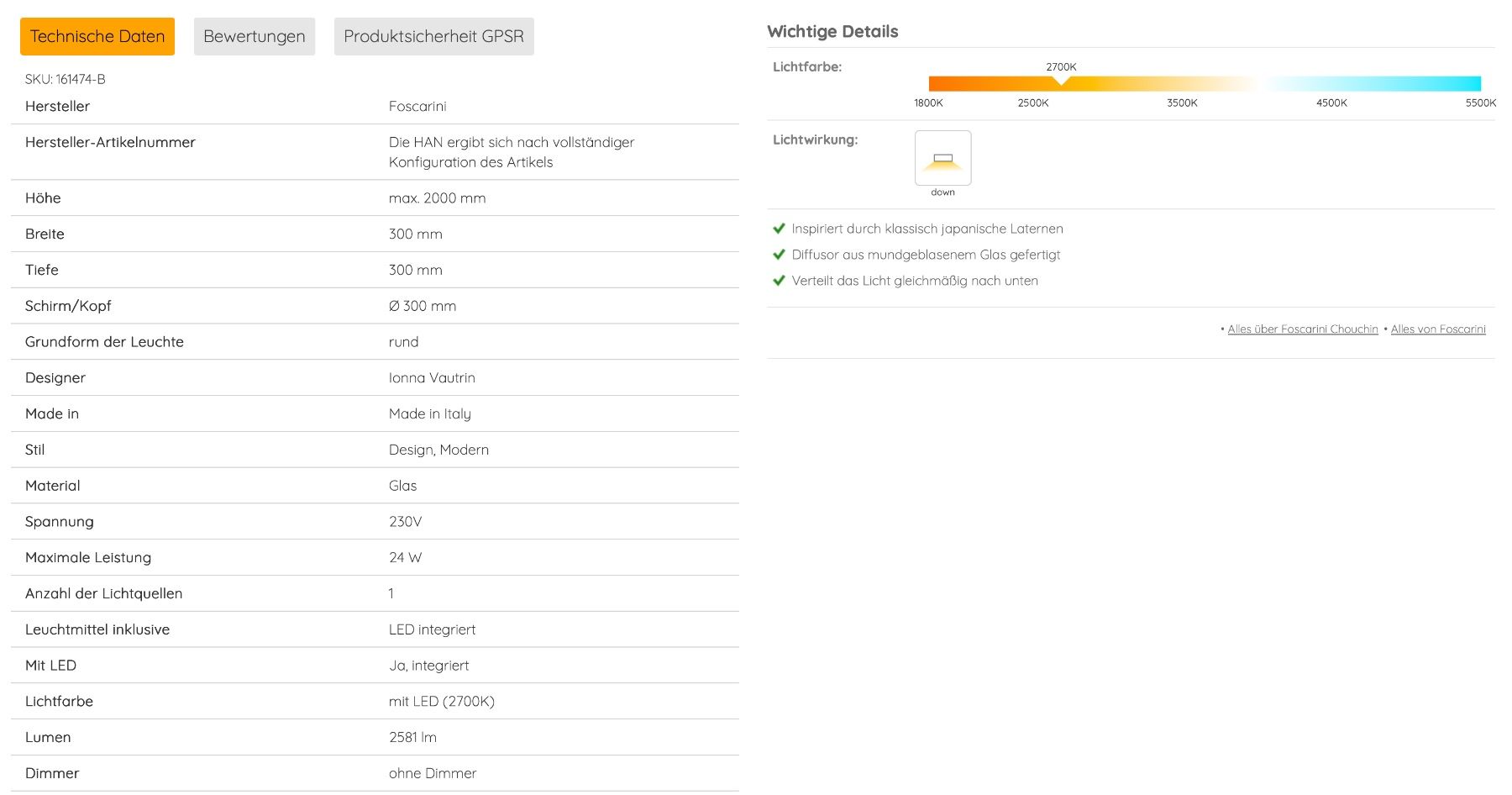
Task: Click the Designer value Ionna Vautrin
Action: point(432,377)
